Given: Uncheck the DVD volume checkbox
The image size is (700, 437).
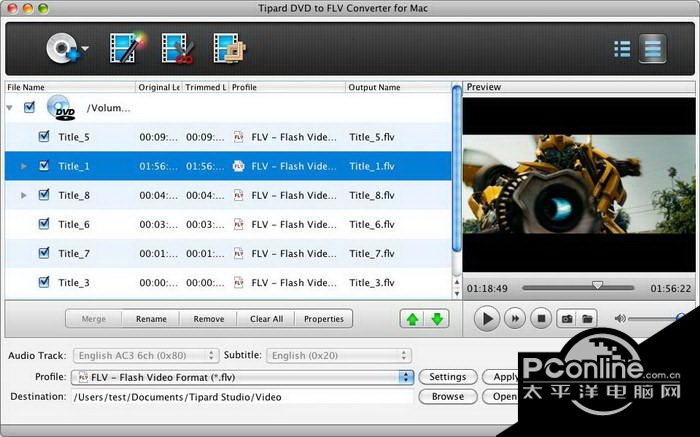Looking at the screenshot, I should (29, 107).
